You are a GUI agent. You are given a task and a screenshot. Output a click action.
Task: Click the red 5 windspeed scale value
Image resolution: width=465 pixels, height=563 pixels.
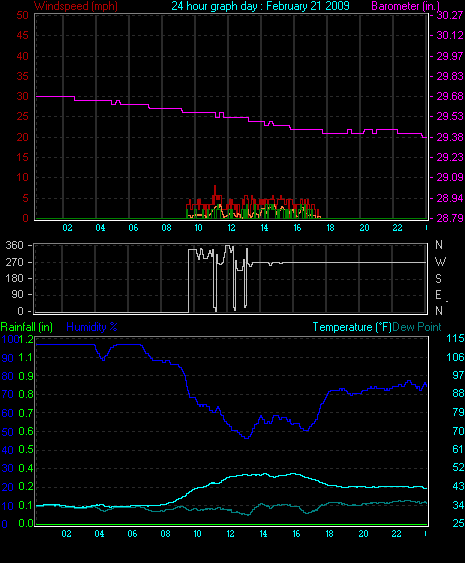pos(25,198)
